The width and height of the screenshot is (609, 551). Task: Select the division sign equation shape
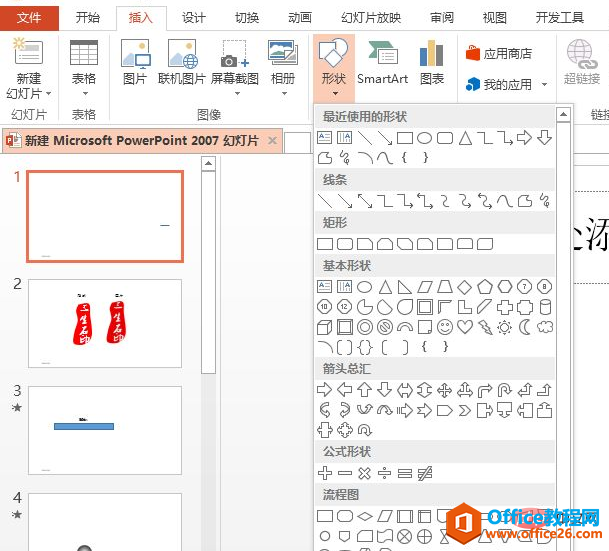[x=385, y=473]
